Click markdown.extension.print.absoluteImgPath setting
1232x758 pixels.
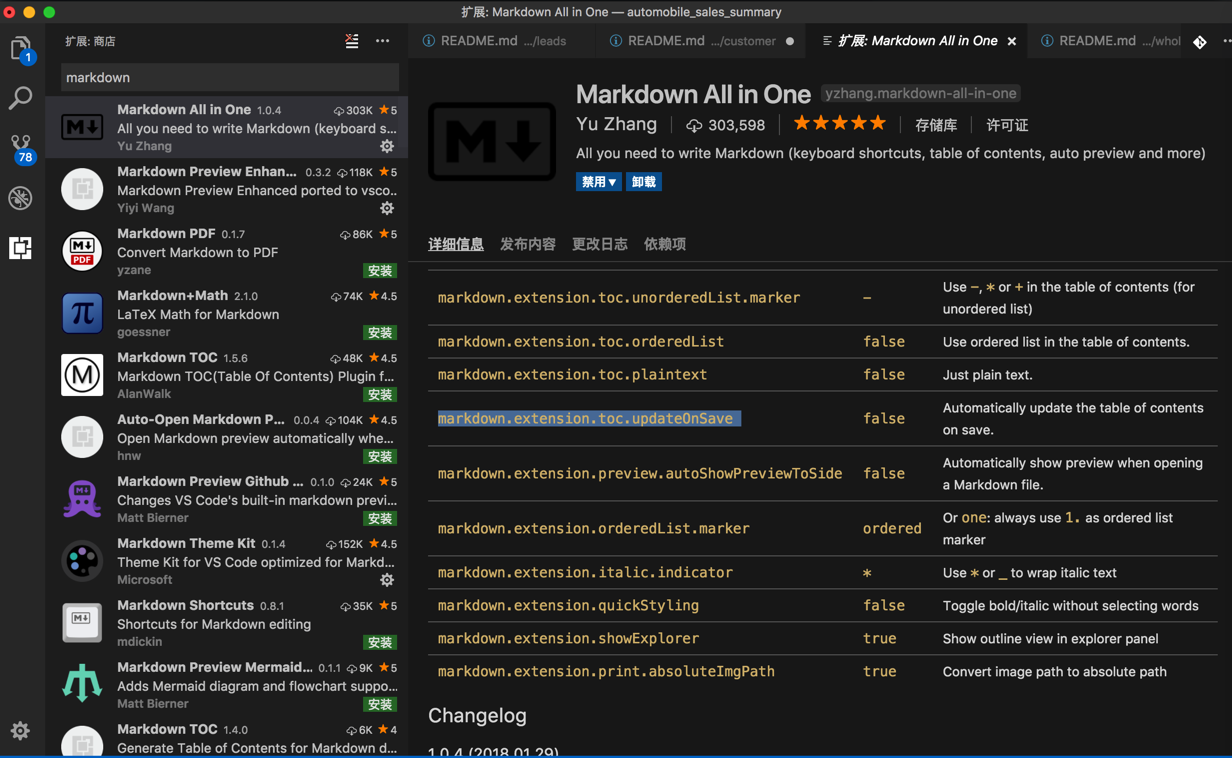[606, 671]
